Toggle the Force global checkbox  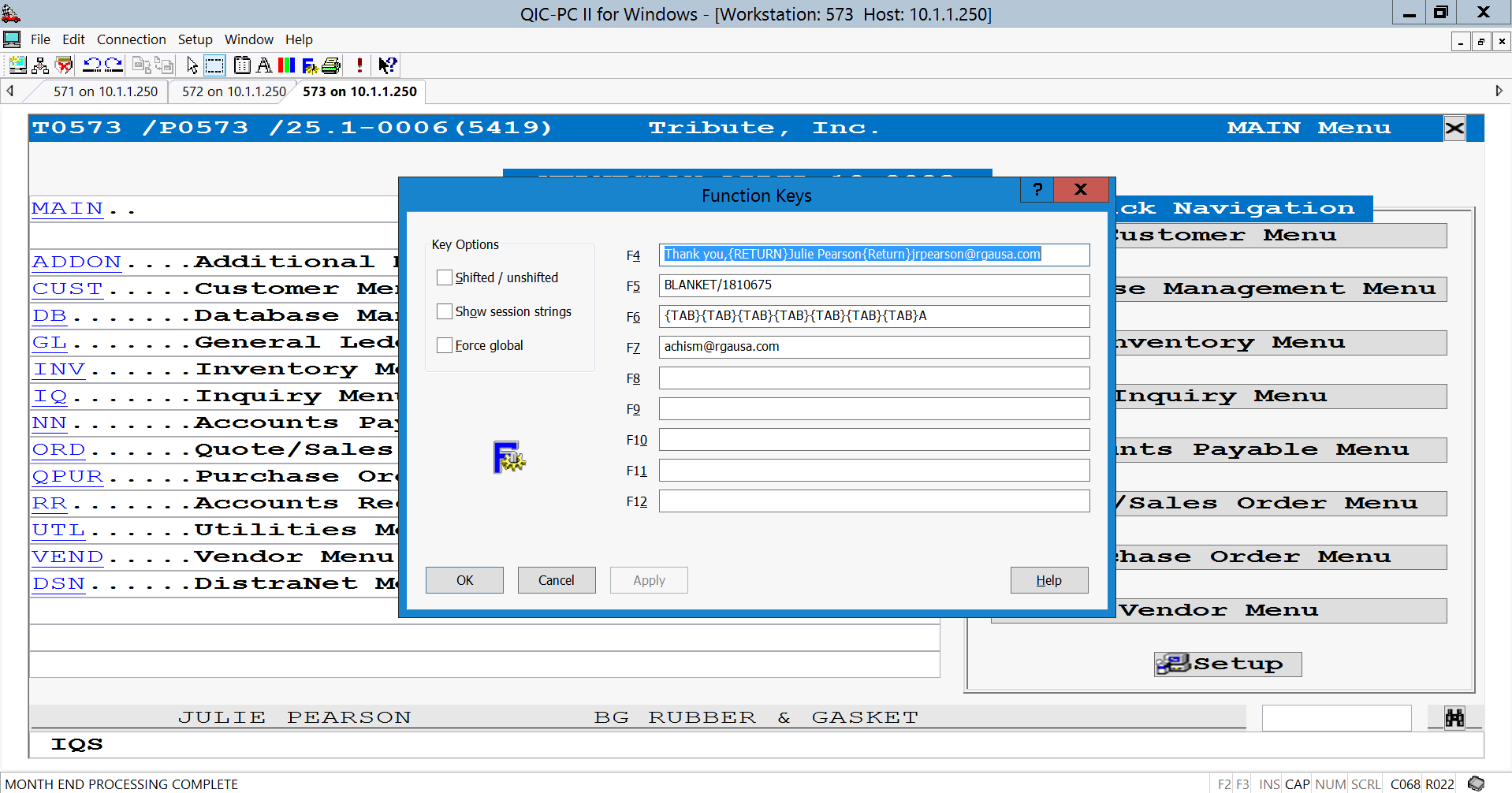[445, 345]
